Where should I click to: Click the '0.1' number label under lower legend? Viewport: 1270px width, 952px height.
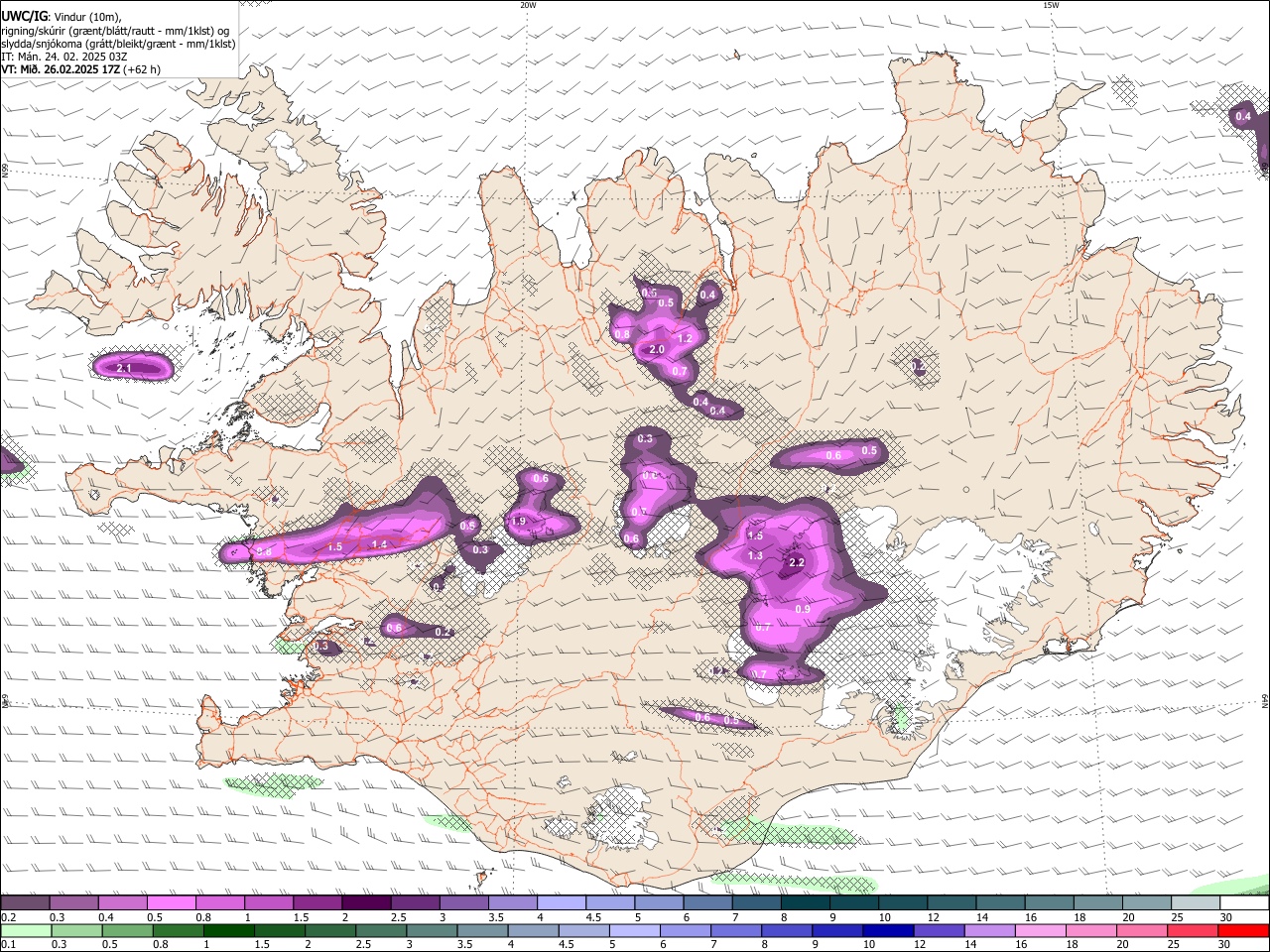coord(8,944)
